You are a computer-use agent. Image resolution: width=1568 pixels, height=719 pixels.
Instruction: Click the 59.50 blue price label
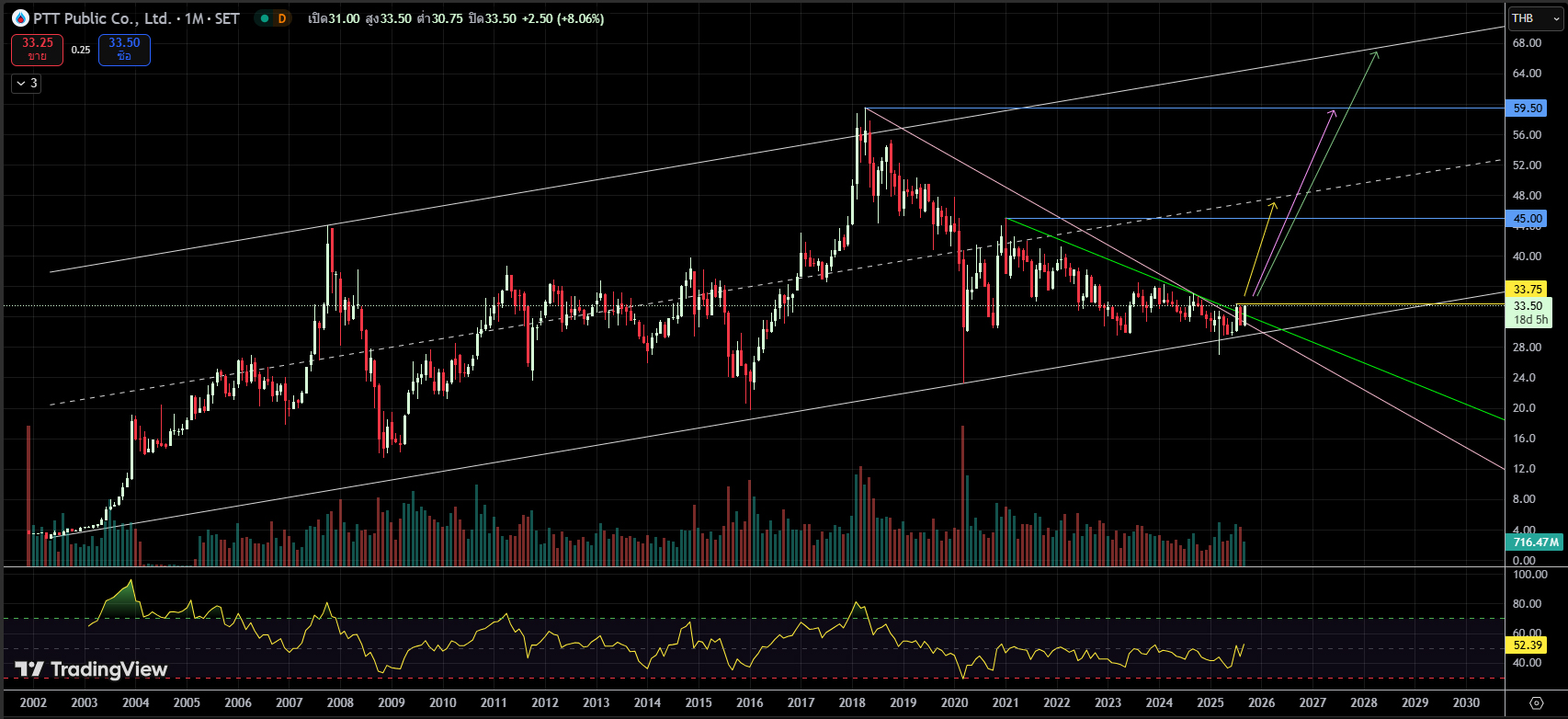coord(1528,108)
